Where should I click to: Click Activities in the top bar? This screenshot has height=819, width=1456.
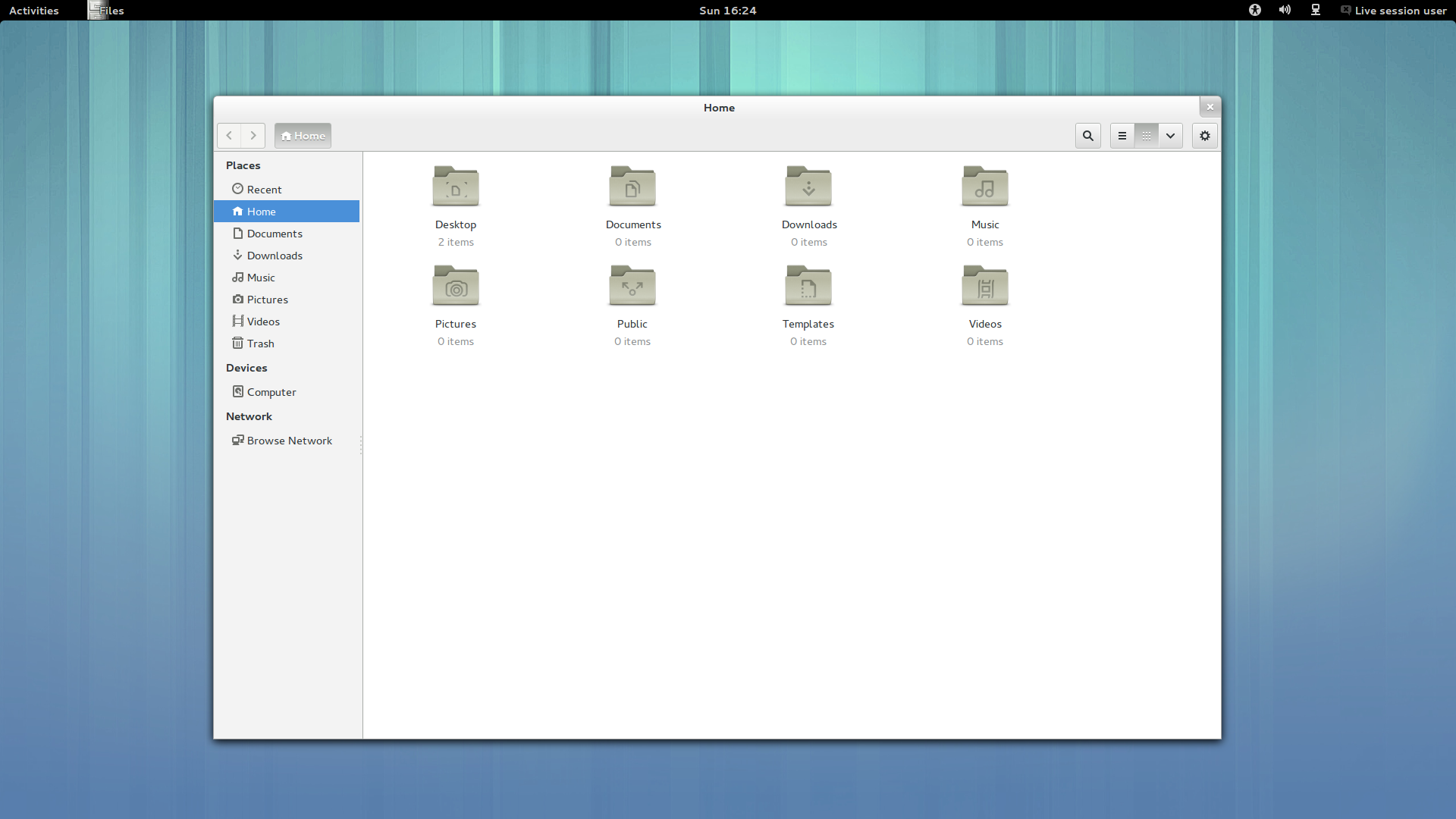click(33, 11)
